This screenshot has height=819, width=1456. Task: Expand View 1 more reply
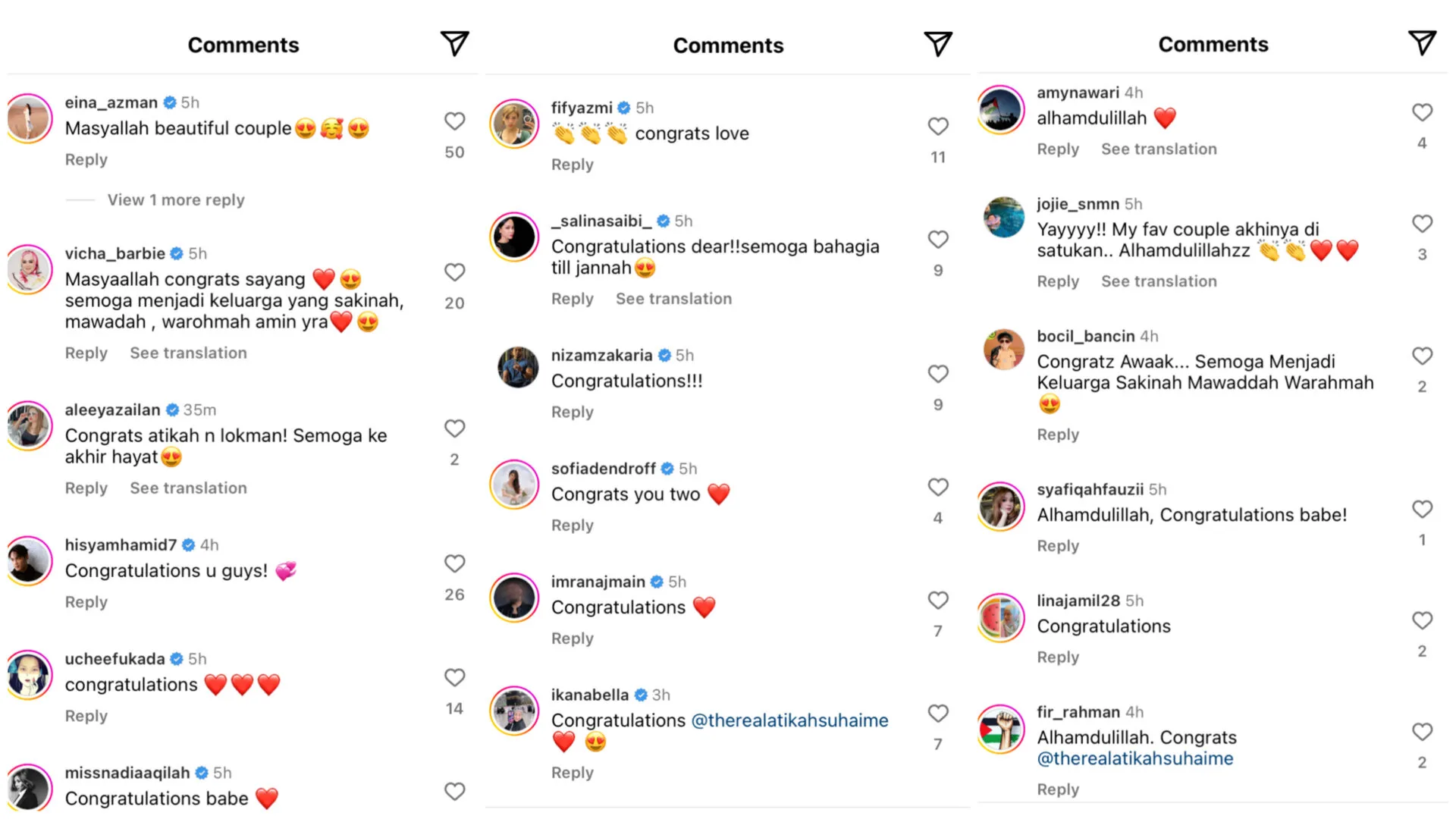point(176,200)
